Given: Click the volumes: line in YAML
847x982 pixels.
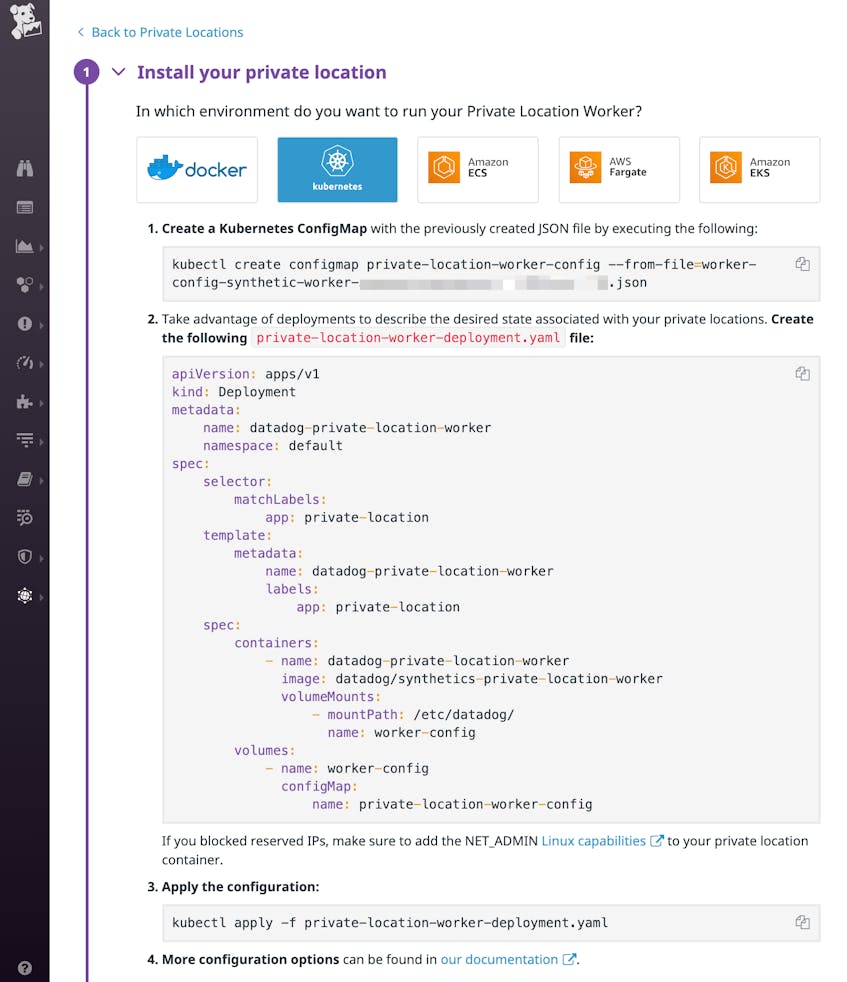Looking at the screenshot, I should (x=264, y=751).
